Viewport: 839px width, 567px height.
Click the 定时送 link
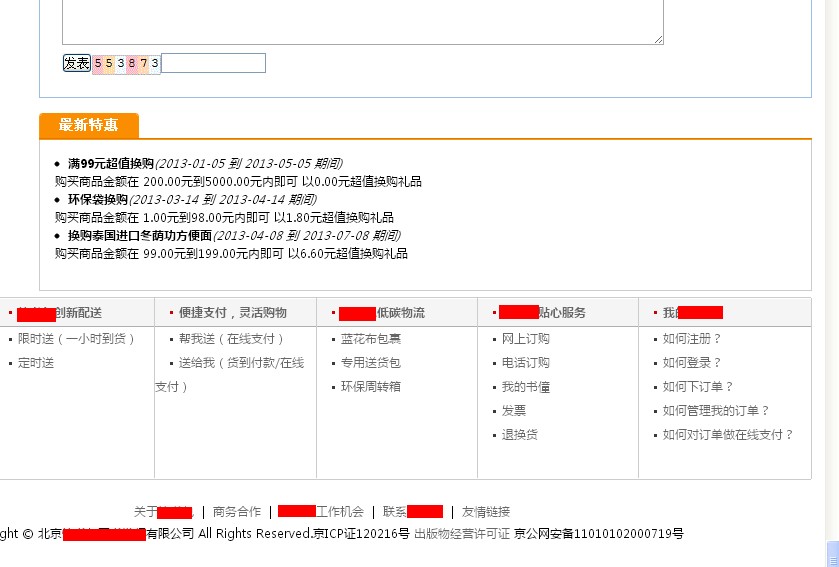point(36,363)
